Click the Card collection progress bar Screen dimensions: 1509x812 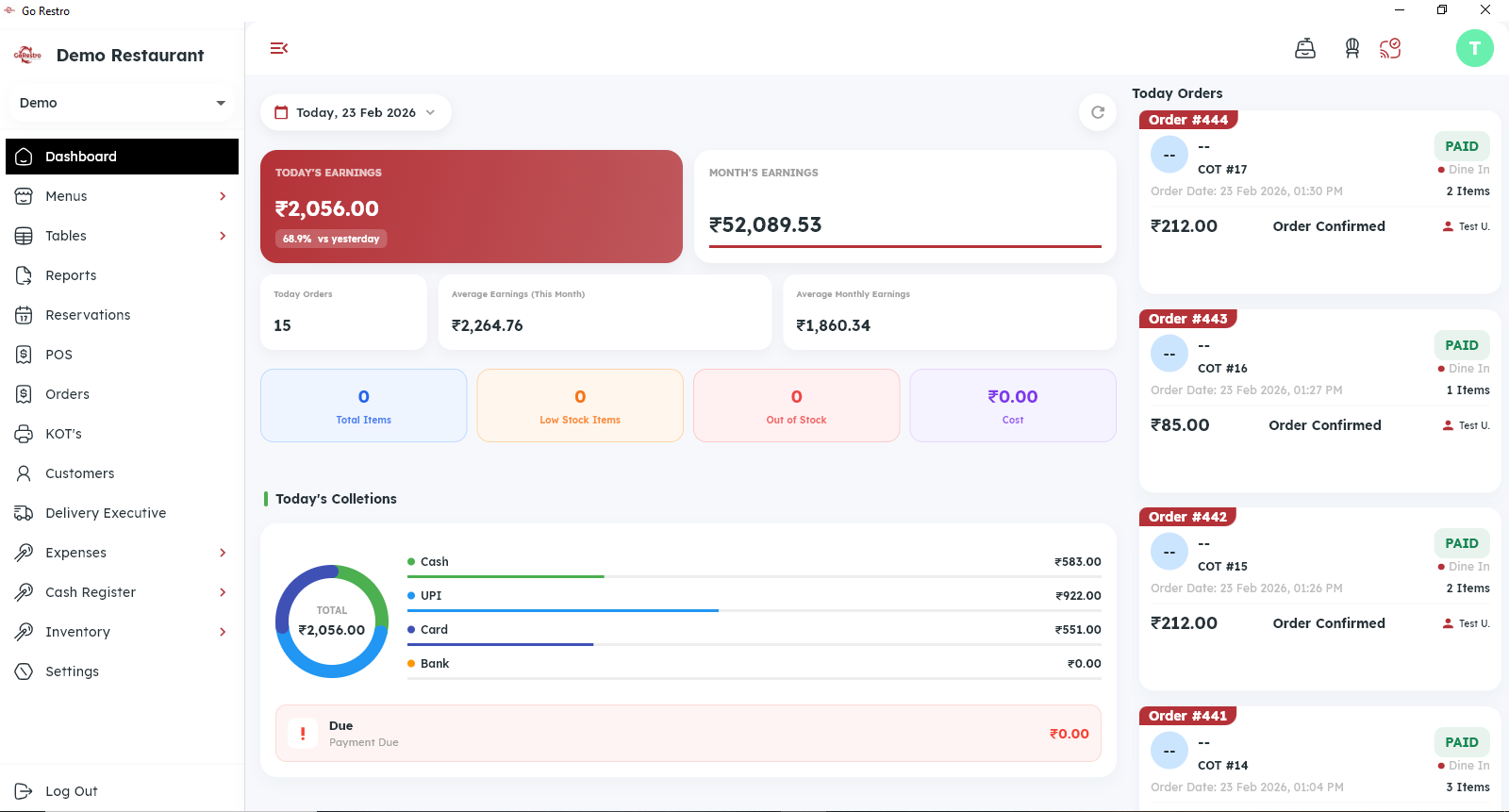(754, 644)
